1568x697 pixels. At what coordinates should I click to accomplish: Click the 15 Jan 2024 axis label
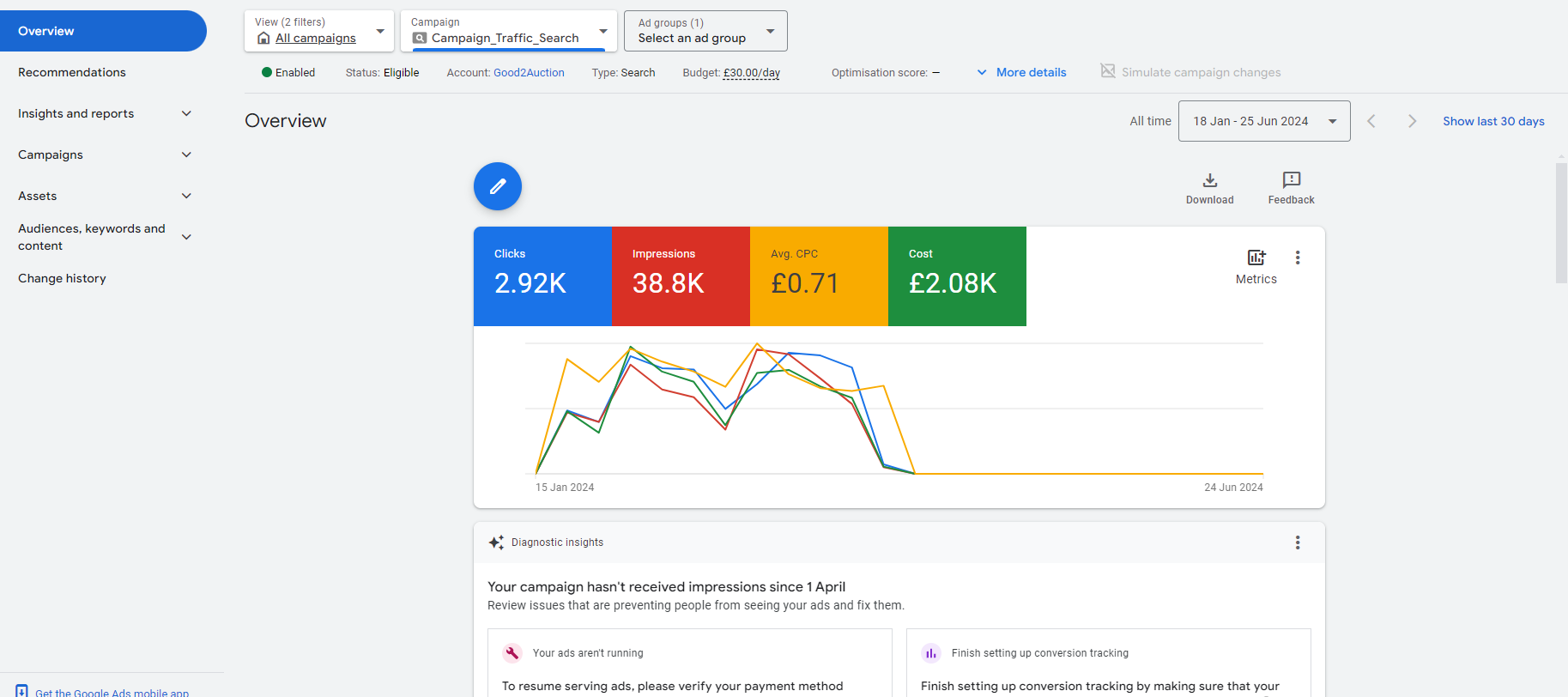click(565, 487)
